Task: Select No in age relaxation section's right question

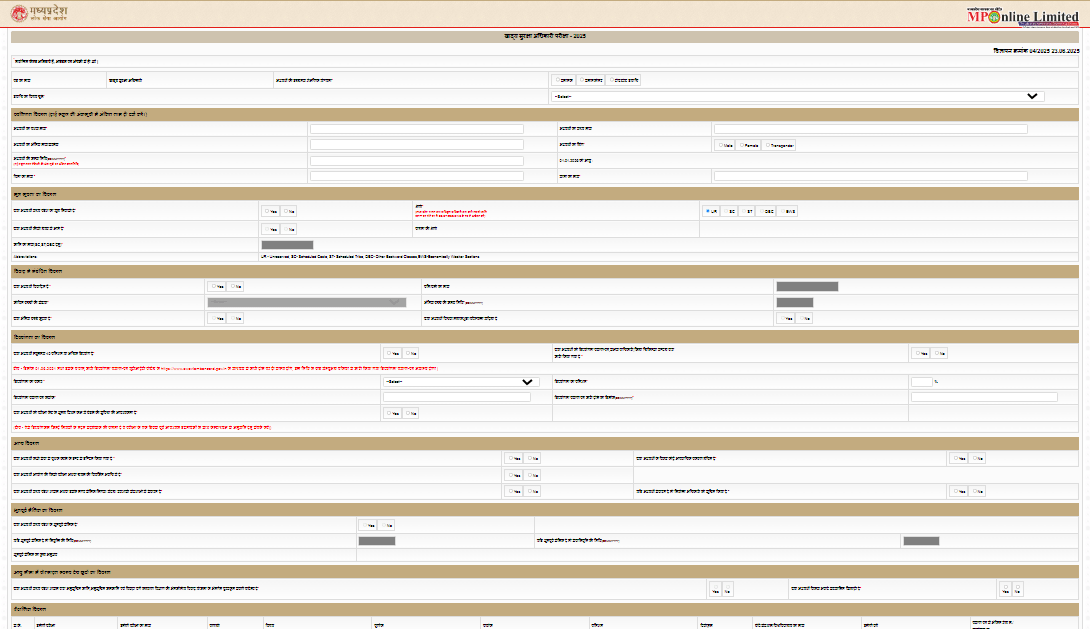Action: pos(1018,589)
